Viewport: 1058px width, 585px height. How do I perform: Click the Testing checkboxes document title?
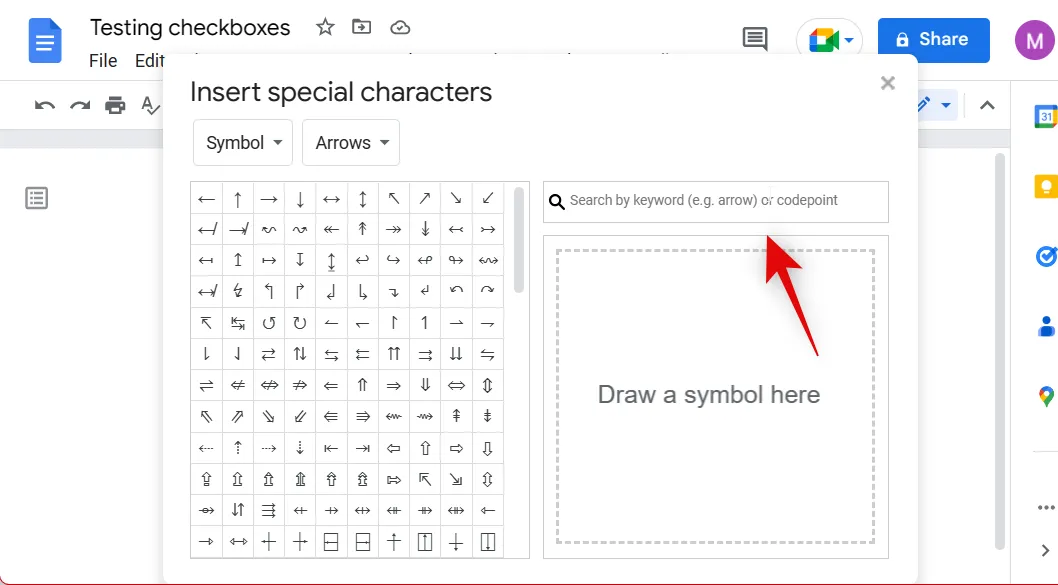(190, 28)
